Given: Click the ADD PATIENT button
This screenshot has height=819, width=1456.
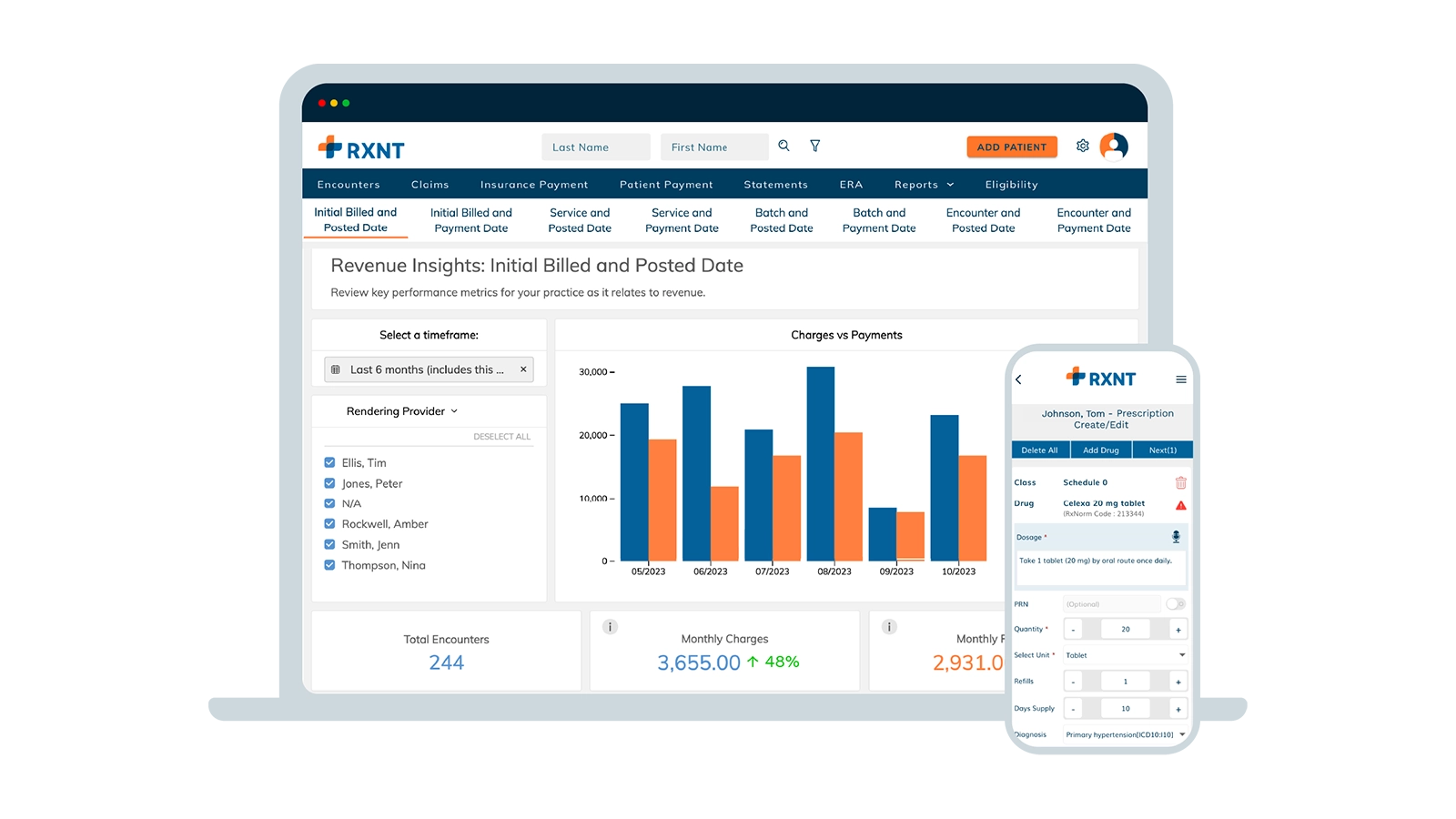Looking at the screenshot, I should [1011, 147].
